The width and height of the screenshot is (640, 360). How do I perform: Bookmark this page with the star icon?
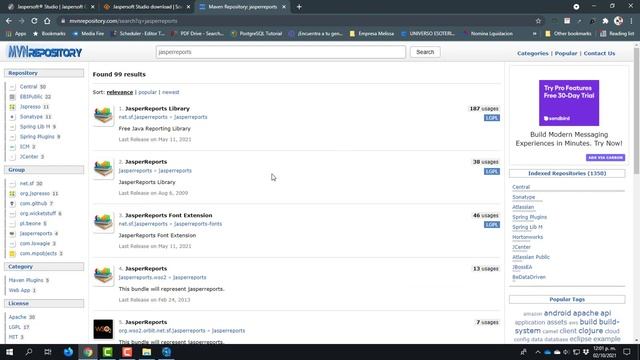[538, 21]
